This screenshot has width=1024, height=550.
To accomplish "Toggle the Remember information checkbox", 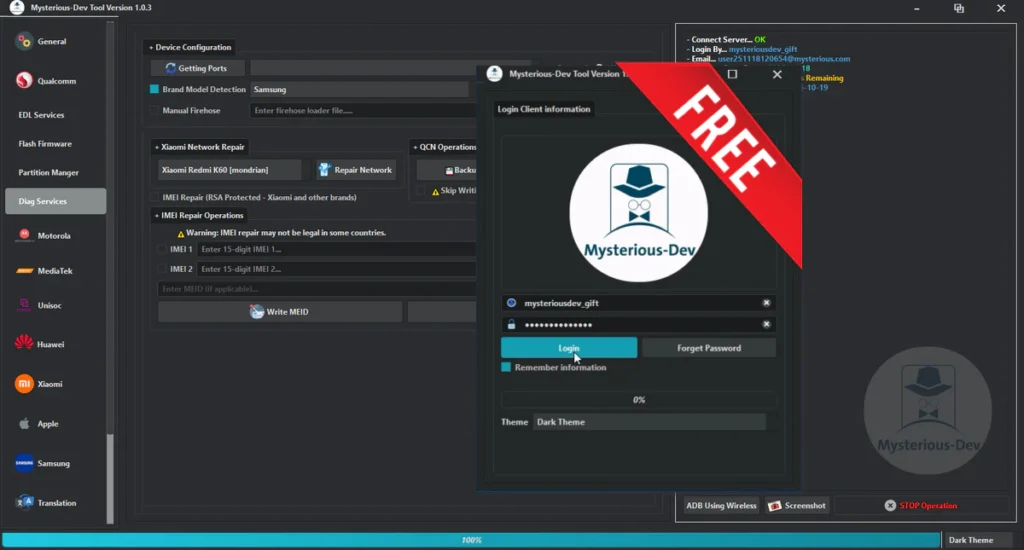I will pos(507,368).
